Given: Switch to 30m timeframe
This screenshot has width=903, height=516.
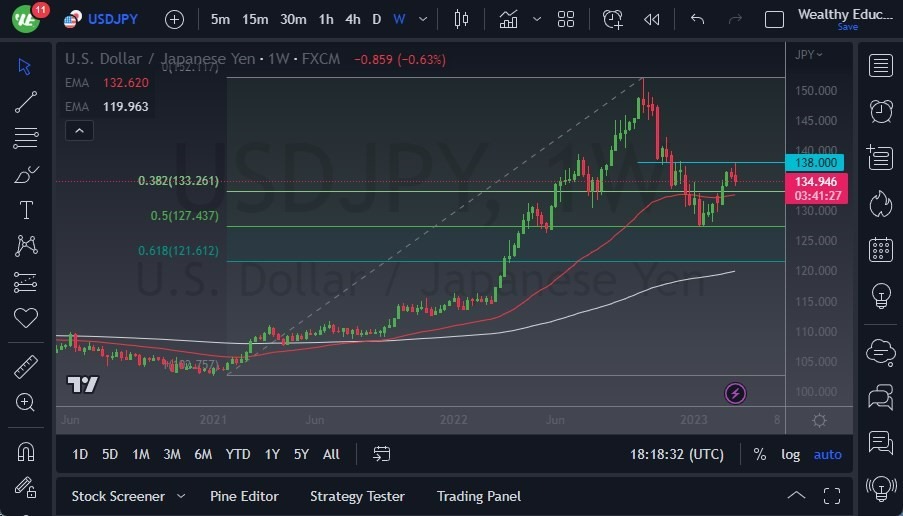Looking at the screenshot, I should click(293, 20).
